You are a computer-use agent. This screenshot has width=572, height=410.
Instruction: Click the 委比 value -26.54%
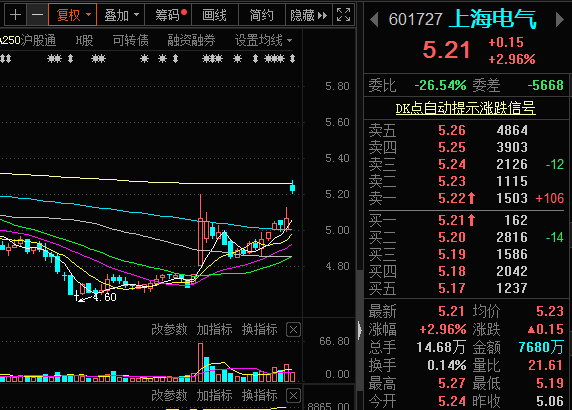440,85
